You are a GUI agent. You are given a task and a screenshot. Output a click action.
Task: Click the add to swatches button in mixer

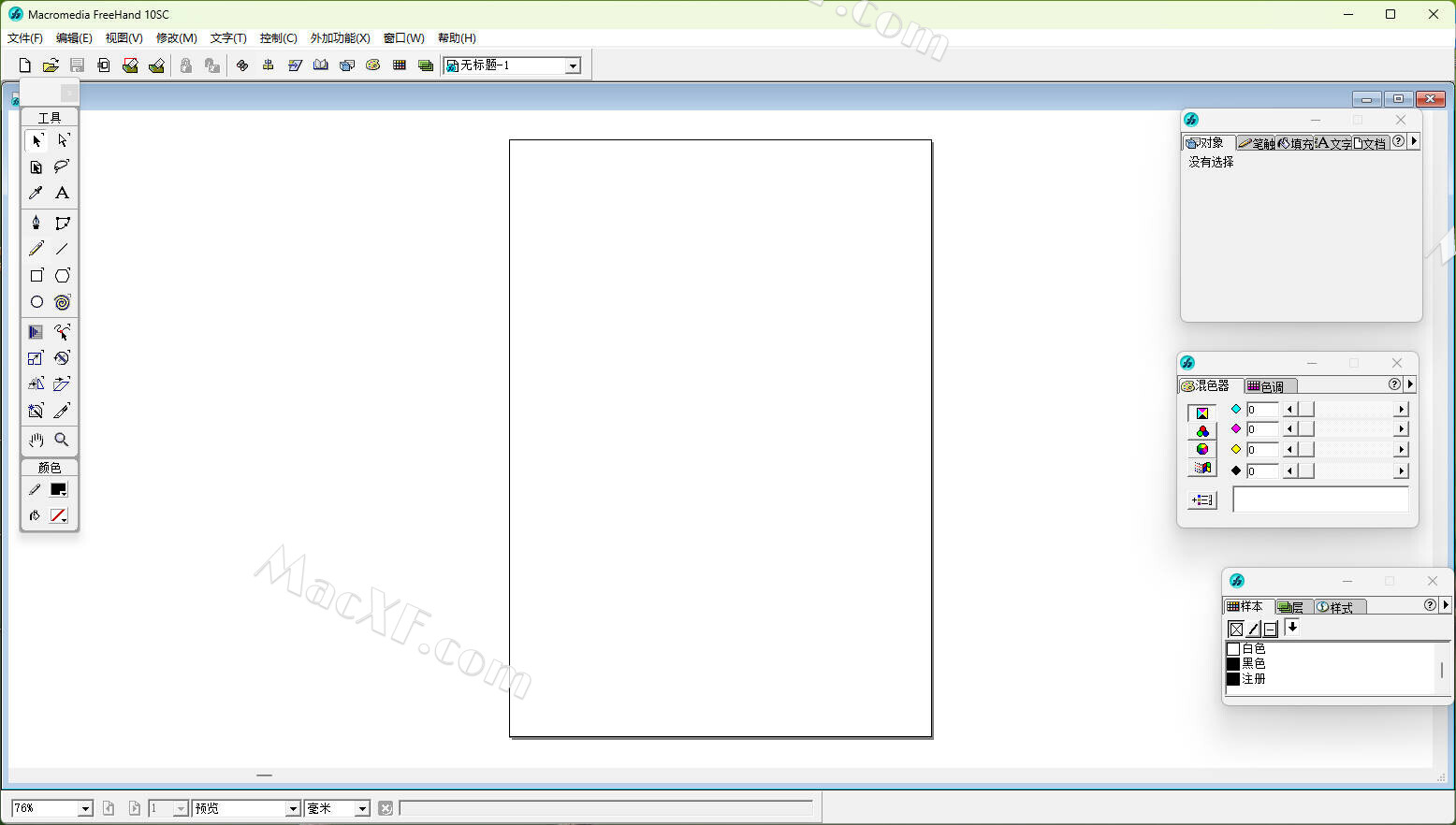(1202, 500)
